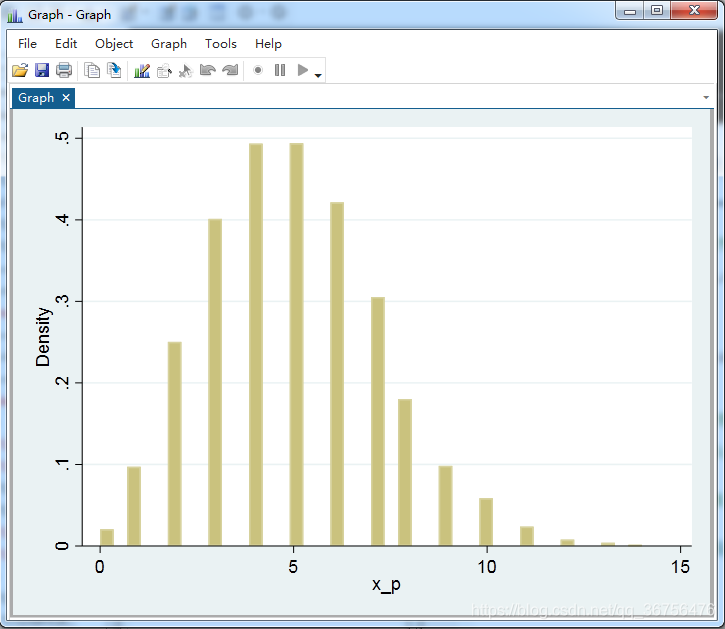
Task: Click the Stata graph window title icon
Action: pyautogui.click(x=15, y=15)
